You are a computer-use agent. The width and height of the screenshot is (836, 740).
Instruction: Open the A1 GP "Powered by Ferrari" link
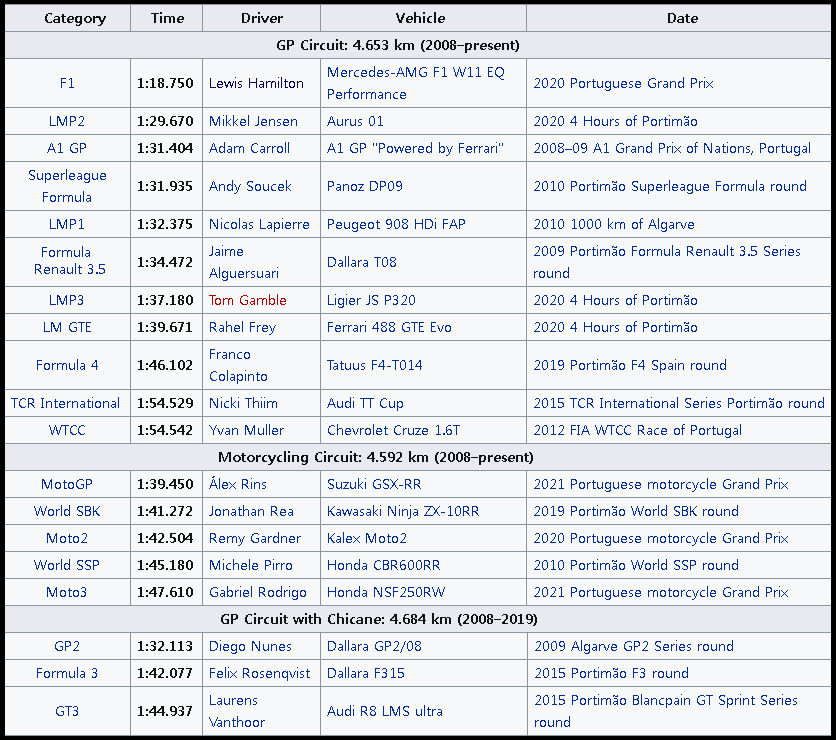pos(415,148)
